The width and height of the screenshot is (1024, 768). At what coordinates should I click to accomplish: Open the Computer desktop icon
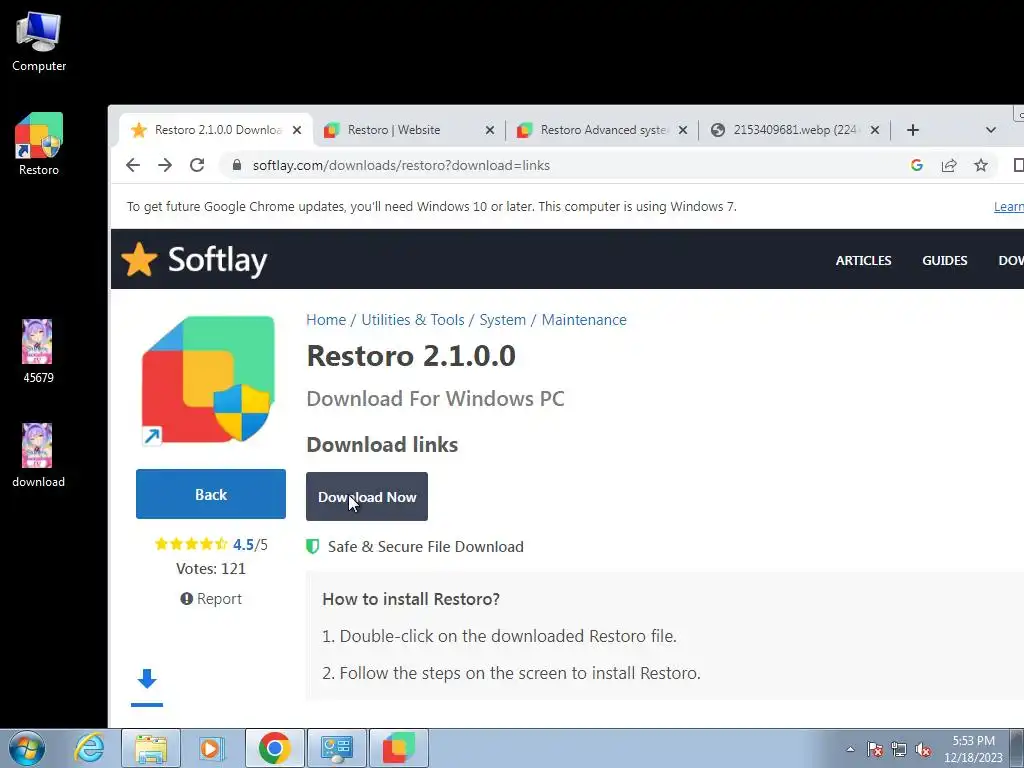(x=39, y=42)
